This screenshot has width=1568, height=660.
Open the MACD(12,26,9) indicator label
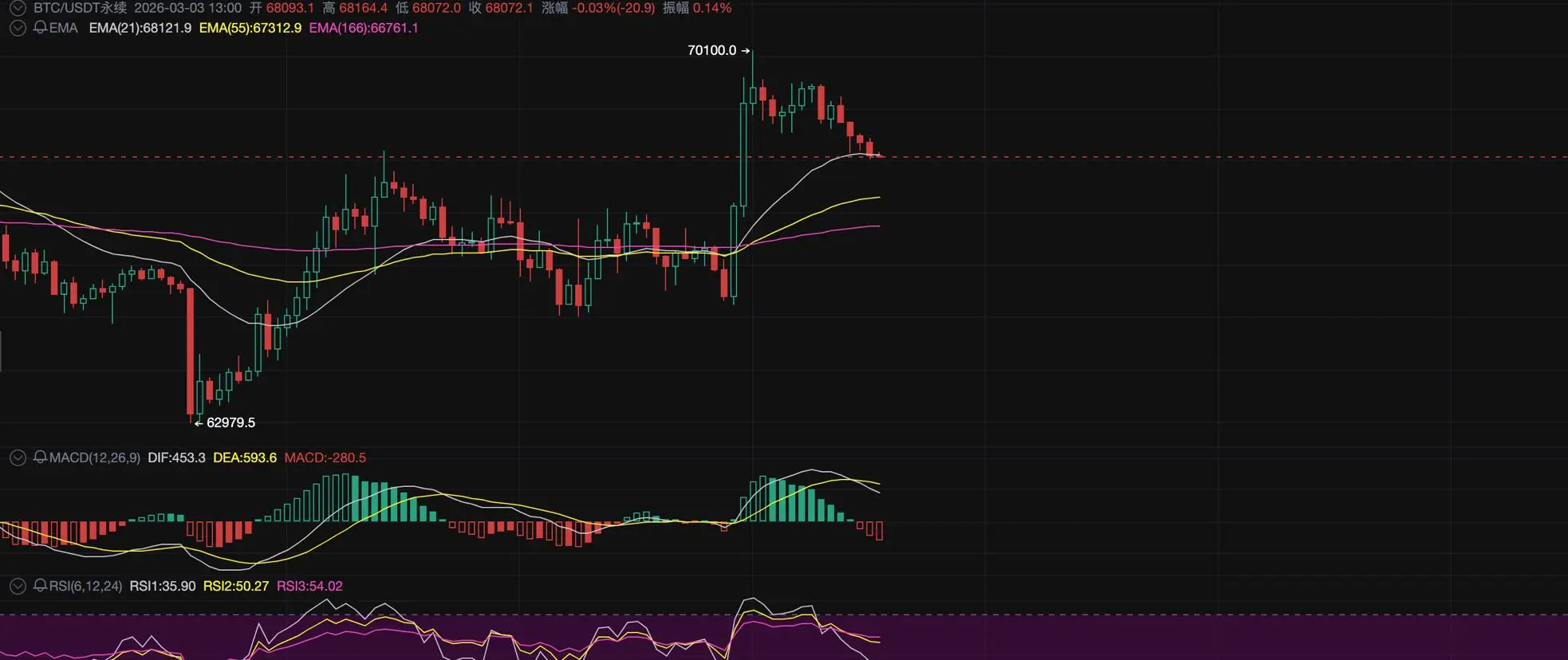click(95, 458)
